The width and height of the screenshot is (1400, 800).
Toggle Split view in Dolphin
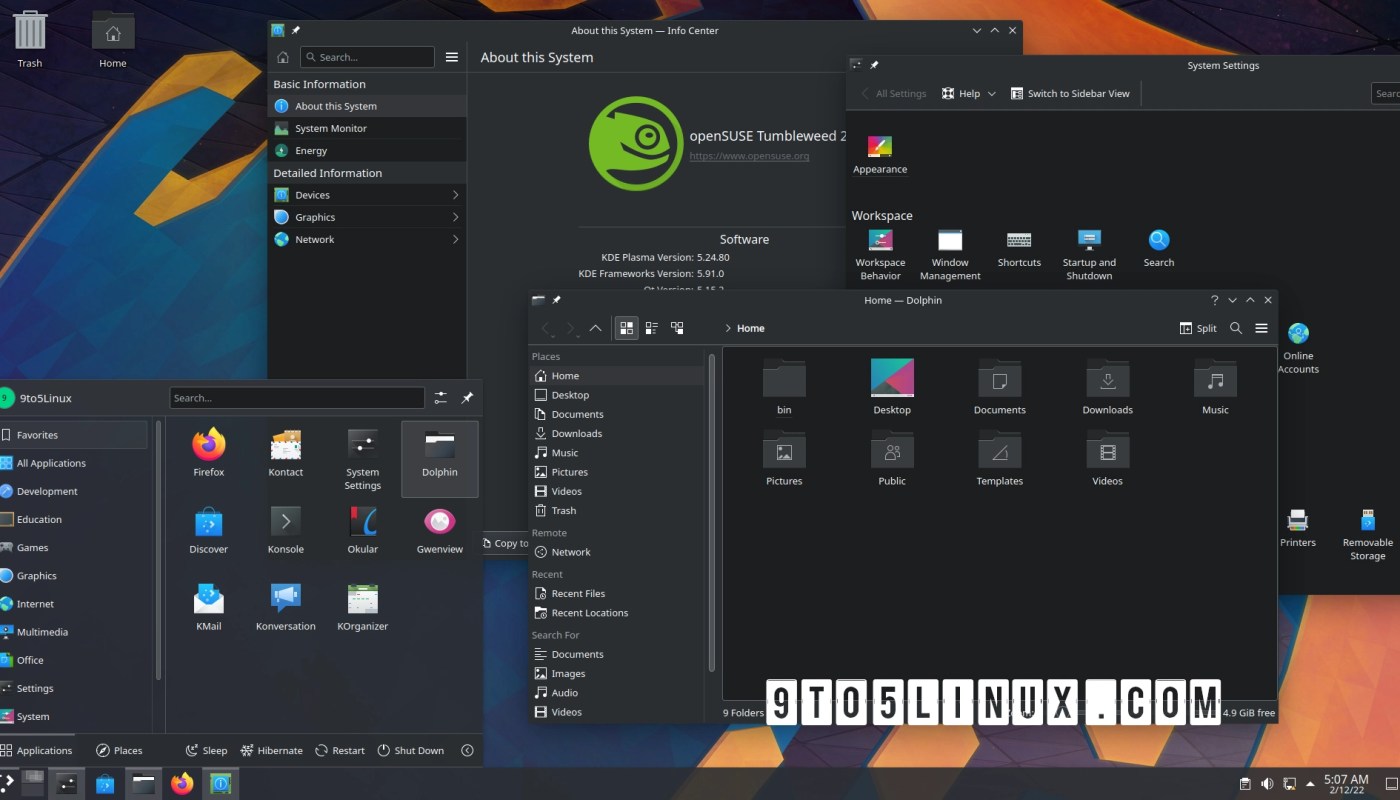[1198, 328]
